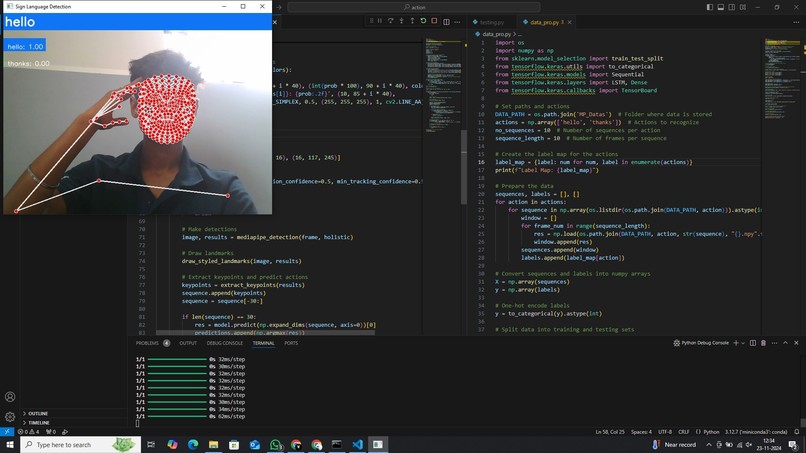Launch Microsoft Edge from the taskbar
Image resolution: width=806 pixels, height=453 pixels.
pyautogui.click(x=193, y=445)
